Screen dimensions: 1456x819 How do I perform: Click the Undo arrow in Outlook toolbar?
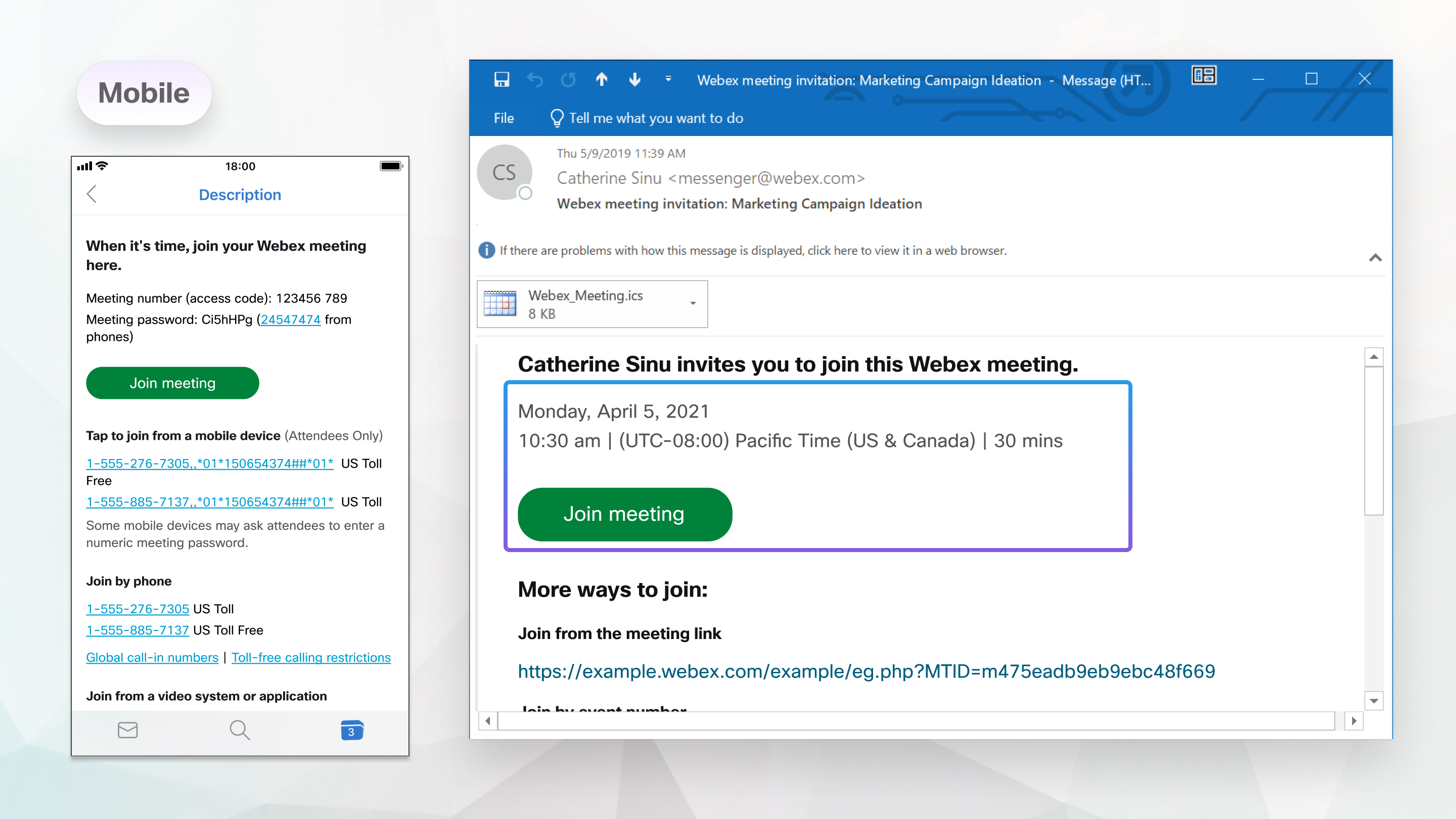535,80
